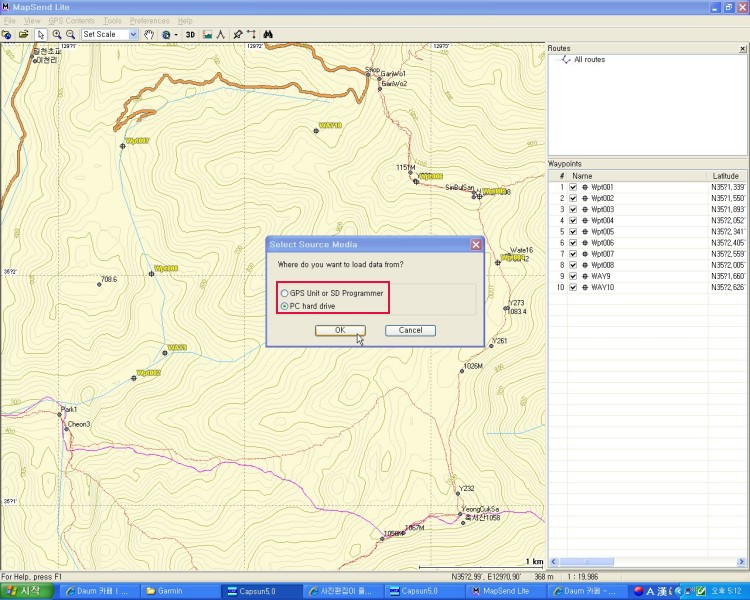Expand the globe icon dropdown arrow
The image size is (750, 600).
(176, 34)
